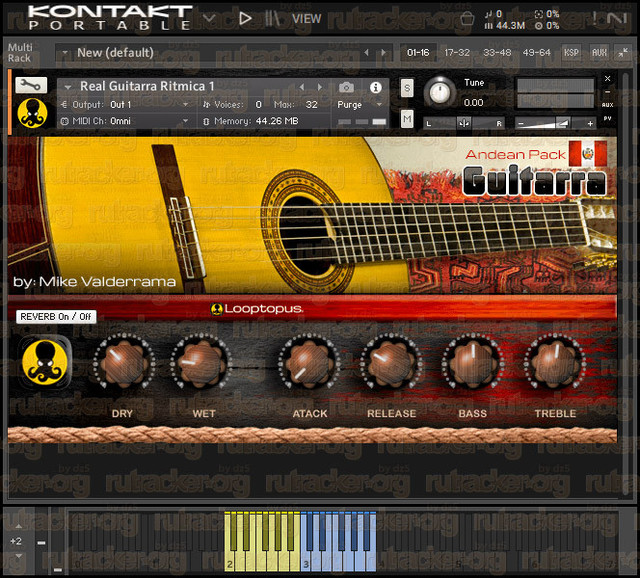Toggle Solo button S
This screenshot has width=640, height=578.
pyautogui.click(x=407, y=88)
